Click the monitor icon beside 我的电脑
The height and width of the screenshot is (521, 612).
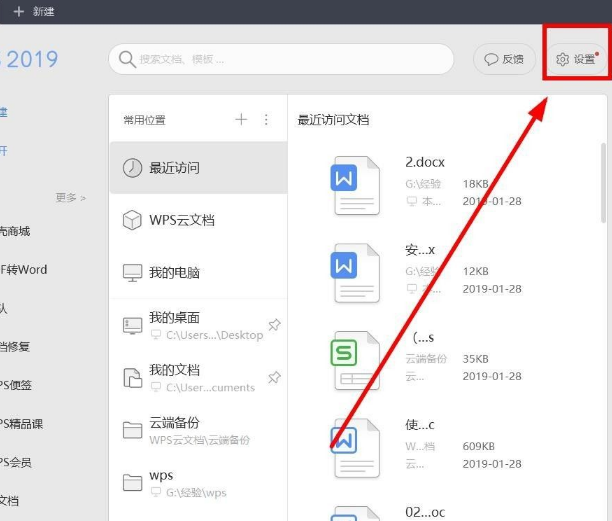(x=132, y=273)
